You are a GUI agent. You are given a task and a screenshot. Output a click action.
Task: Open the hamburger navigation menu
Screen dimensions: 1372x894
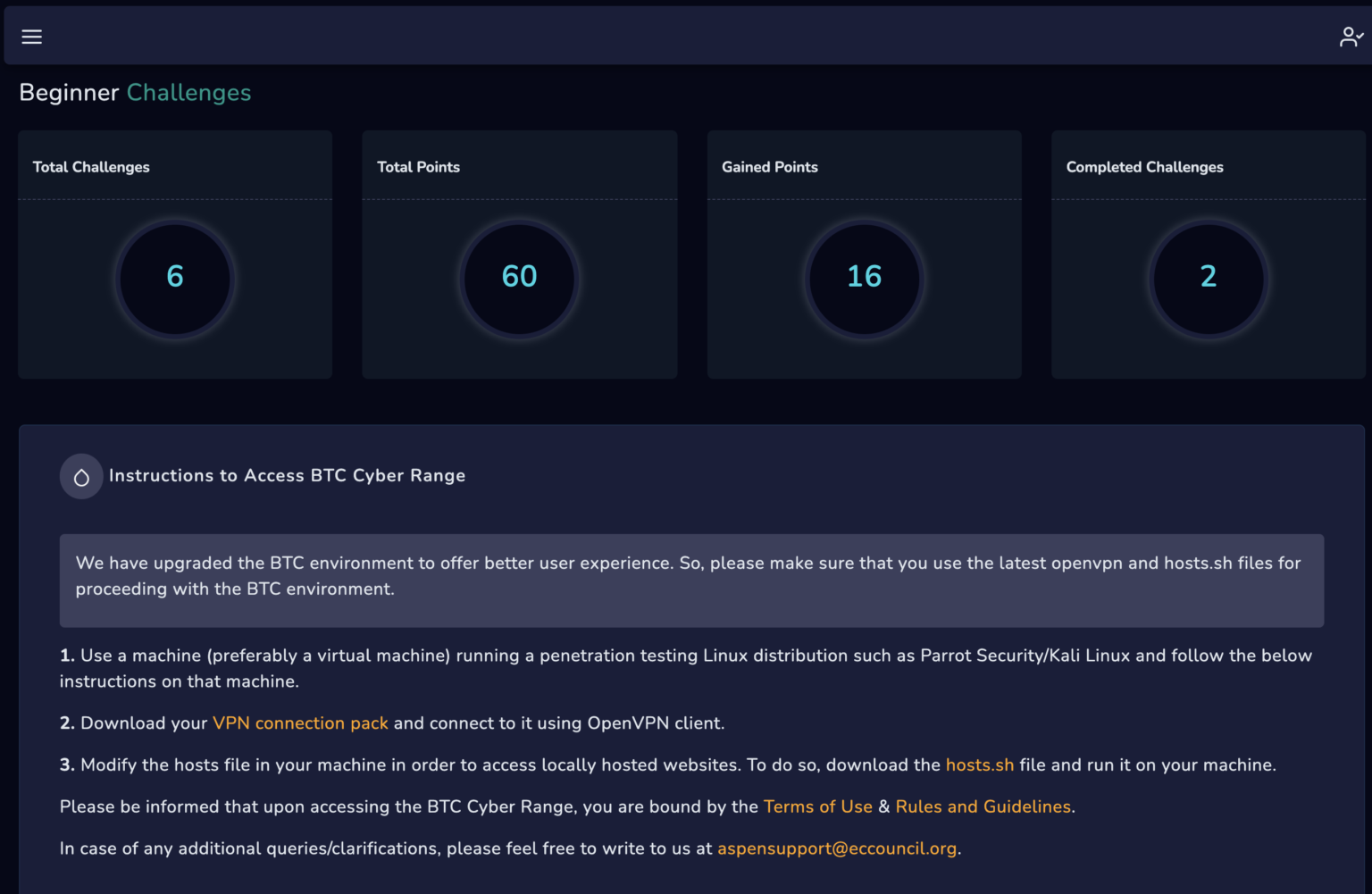click(x=32, y=37)
